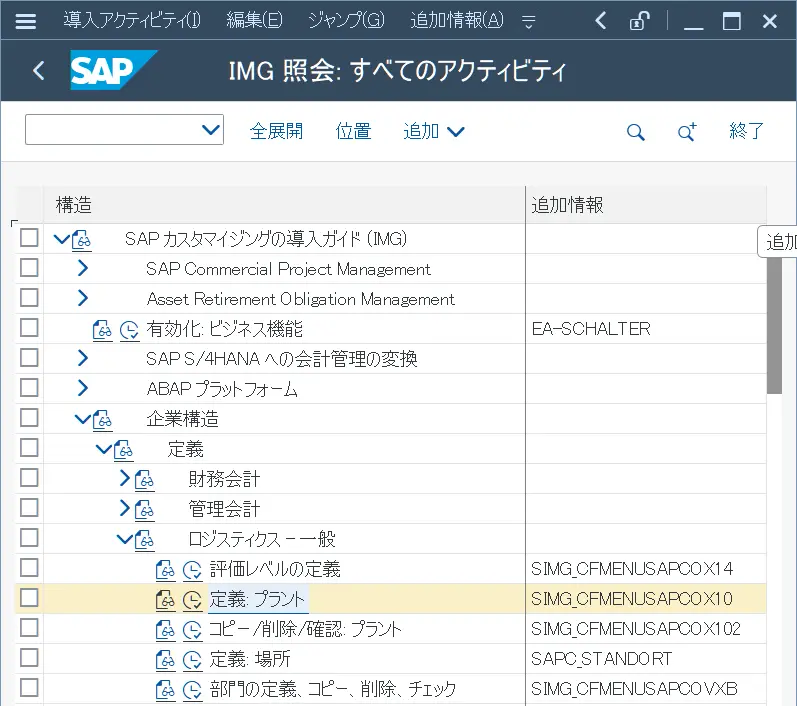Open documentation icon for 企業構造 node
Image resolution: width=797 pixels, height=706 pixels.
coord(103,421)
